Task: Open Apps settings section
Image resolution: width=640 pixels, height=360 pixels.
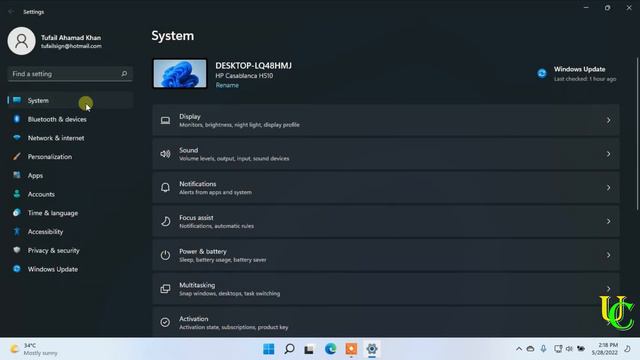Action: [x=70, y=176]
